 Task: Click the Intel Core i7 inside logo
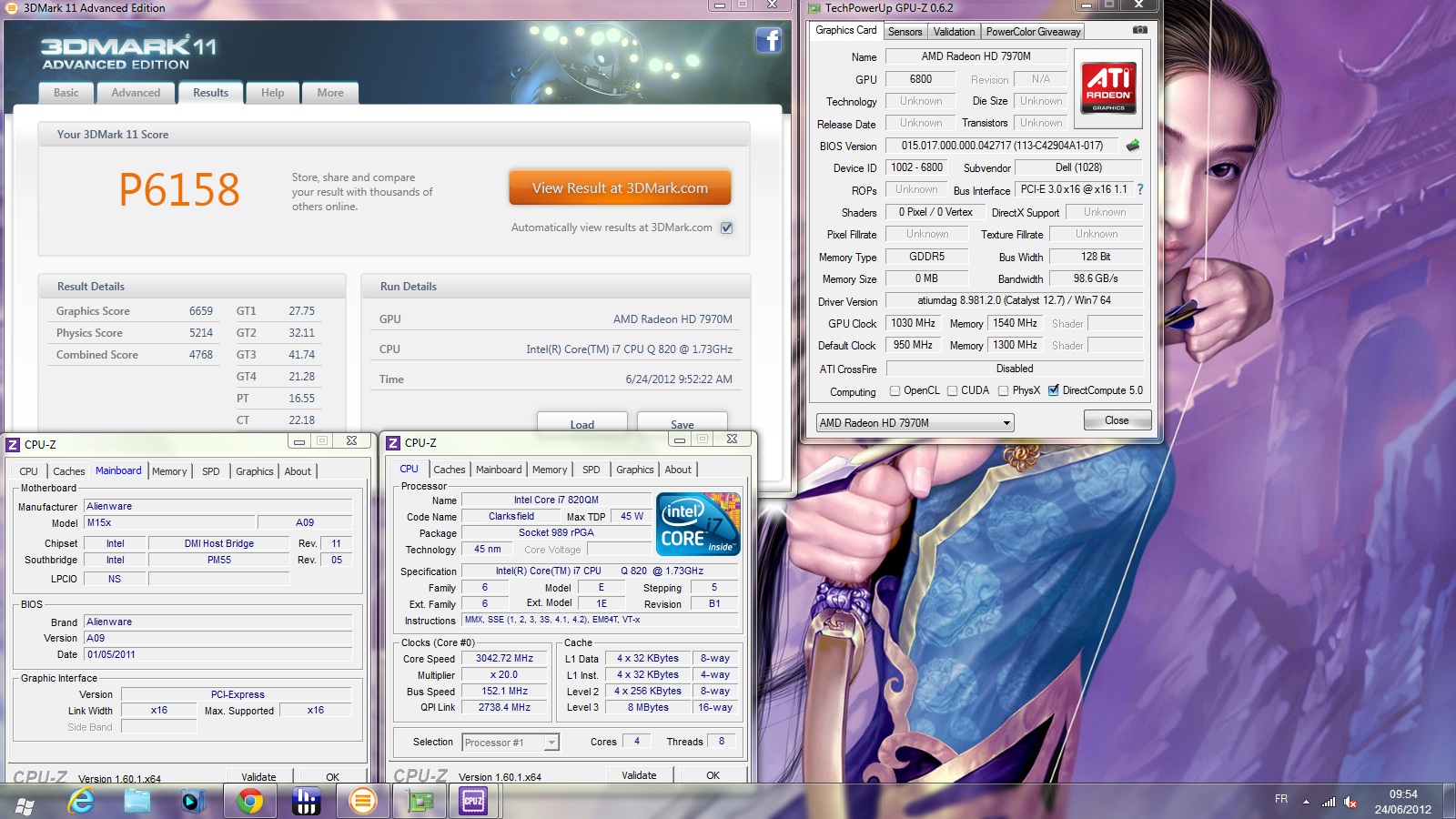(699, 524)
